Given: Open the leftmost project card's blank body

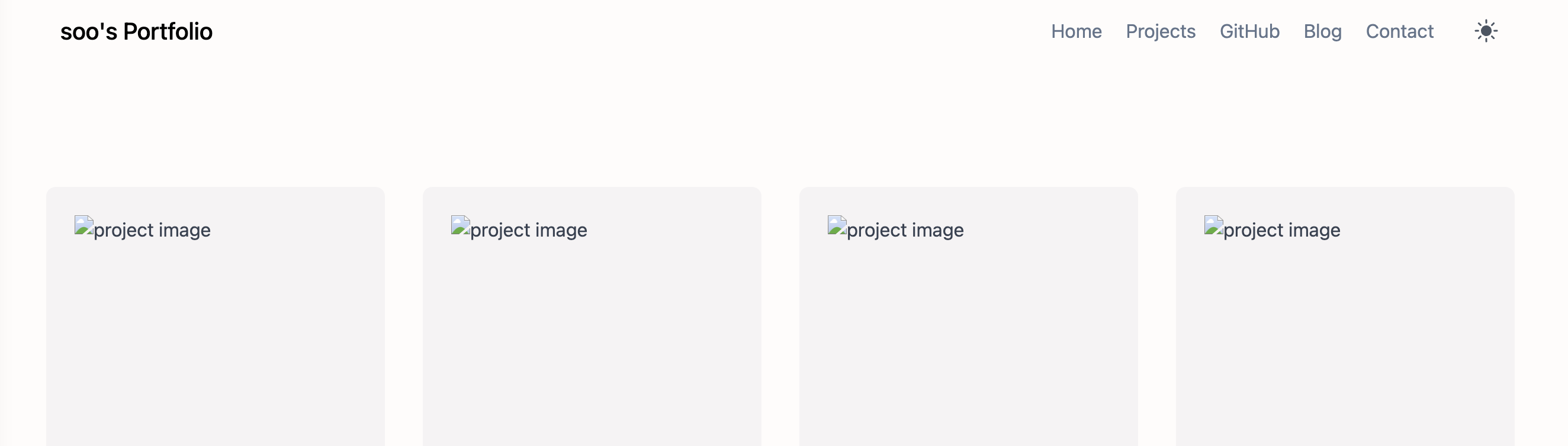Looking at the screenshot, I should 216,341.
